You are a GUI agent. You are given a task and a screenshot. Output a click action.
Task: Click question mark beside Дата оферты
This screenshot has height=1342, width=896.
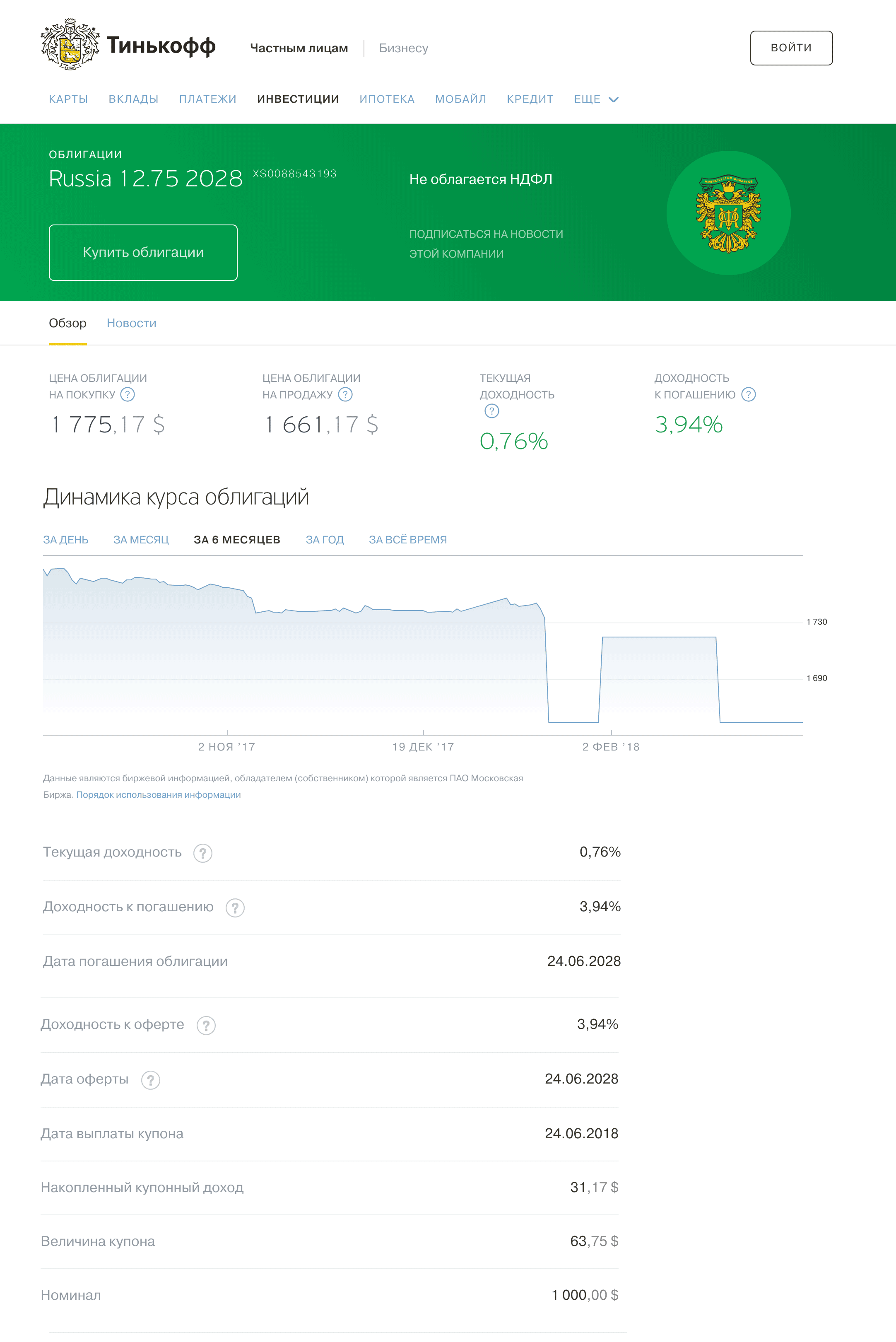pos(150,1080)
